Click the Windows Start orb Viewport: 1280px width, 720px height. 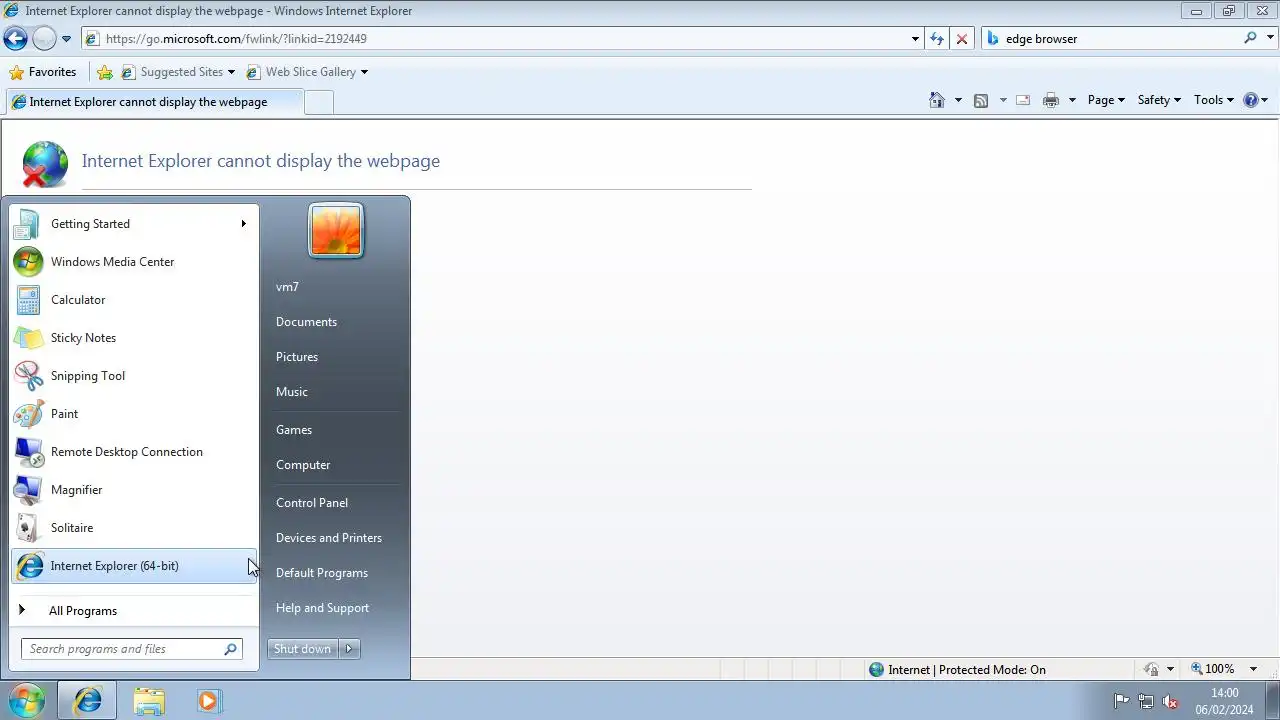(26, 701)
